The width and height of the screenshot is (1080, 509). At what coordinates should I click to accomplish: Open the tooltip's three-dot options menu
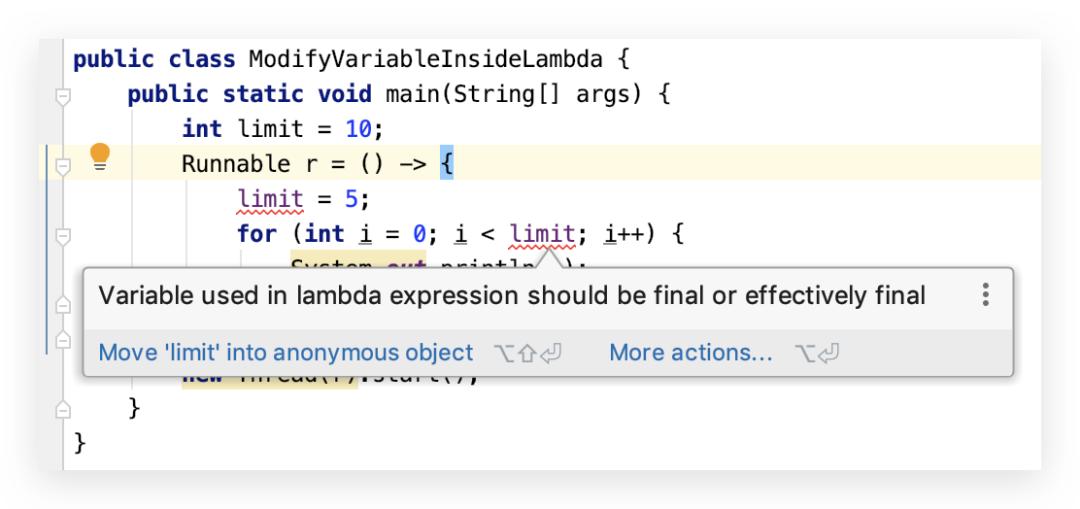pos(986,295)
